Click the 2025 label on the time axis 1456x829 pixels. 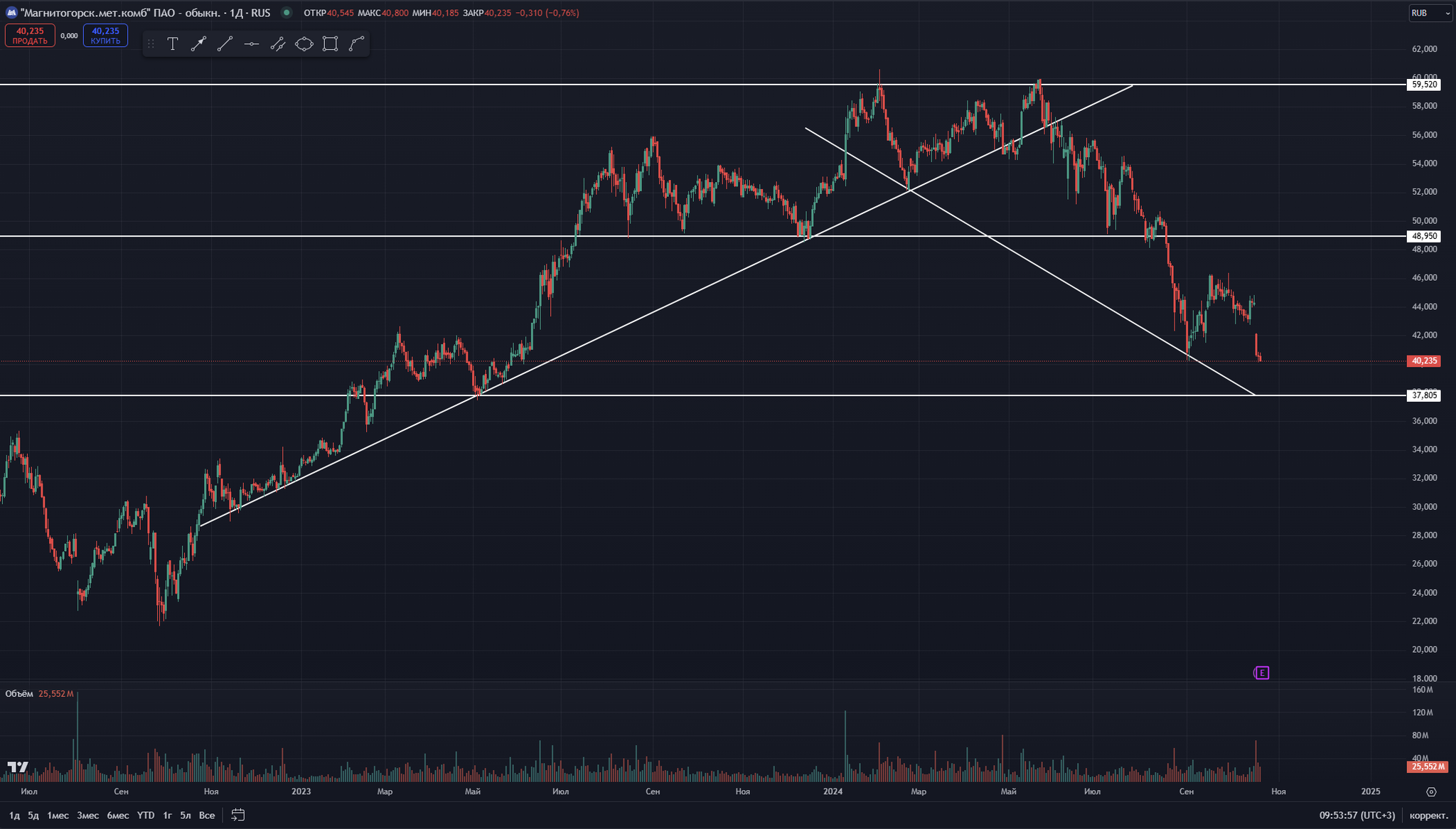tap(1371, 791)
